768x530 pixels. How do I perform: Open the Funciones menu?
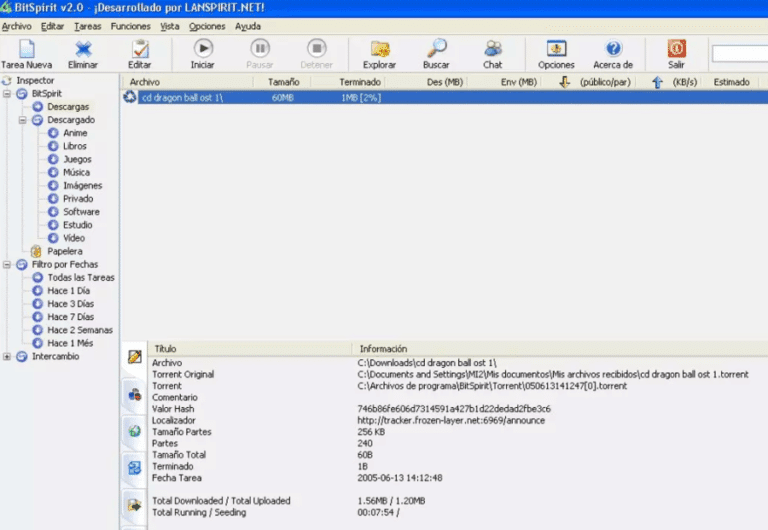130,26
